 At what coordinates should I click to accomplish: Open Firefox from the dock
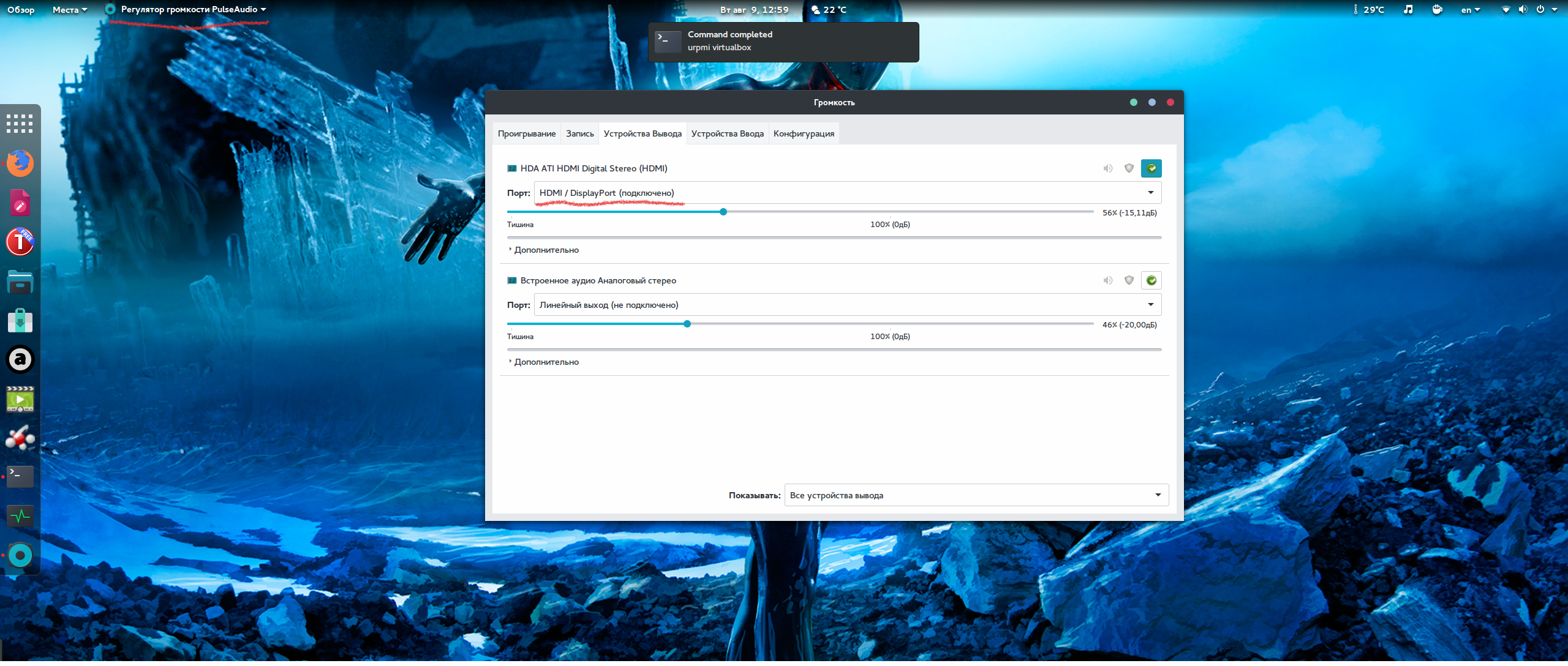(20, 163)
